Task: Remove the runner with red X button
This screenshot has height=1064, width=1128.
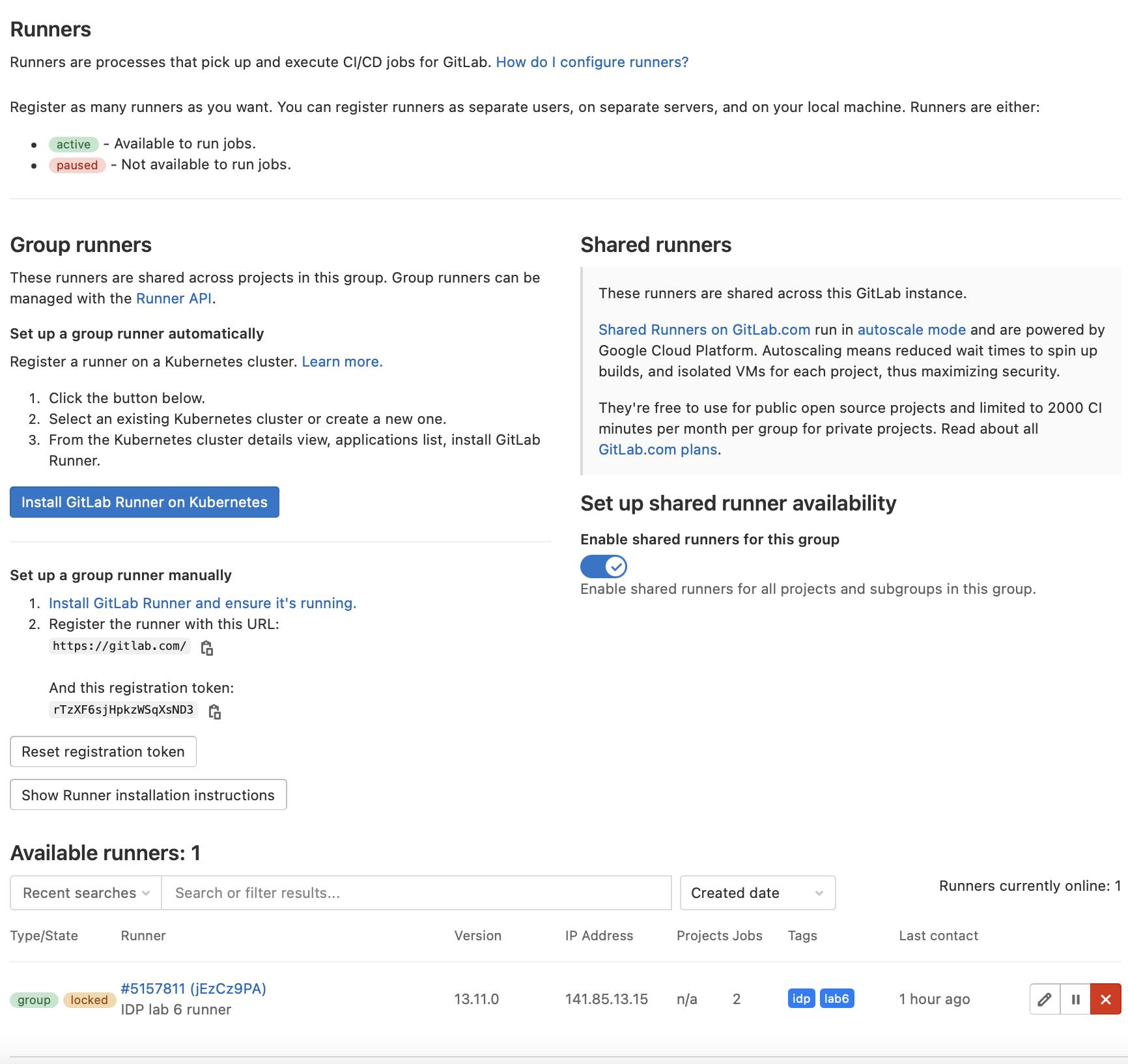Action: tap(1106, 999)
